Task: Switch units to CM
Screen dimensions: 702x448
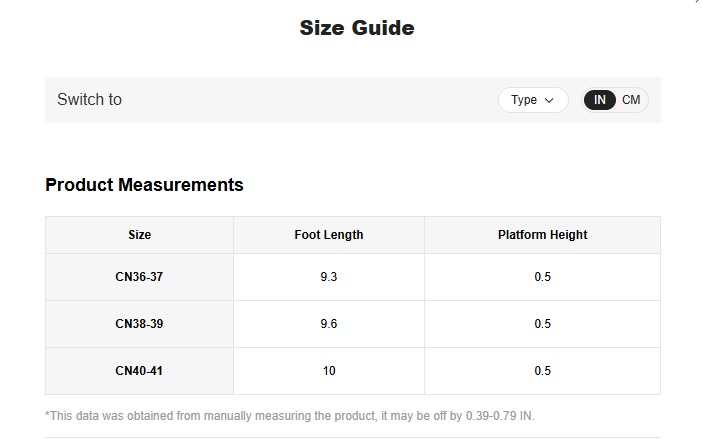Action: click(631, 100)
